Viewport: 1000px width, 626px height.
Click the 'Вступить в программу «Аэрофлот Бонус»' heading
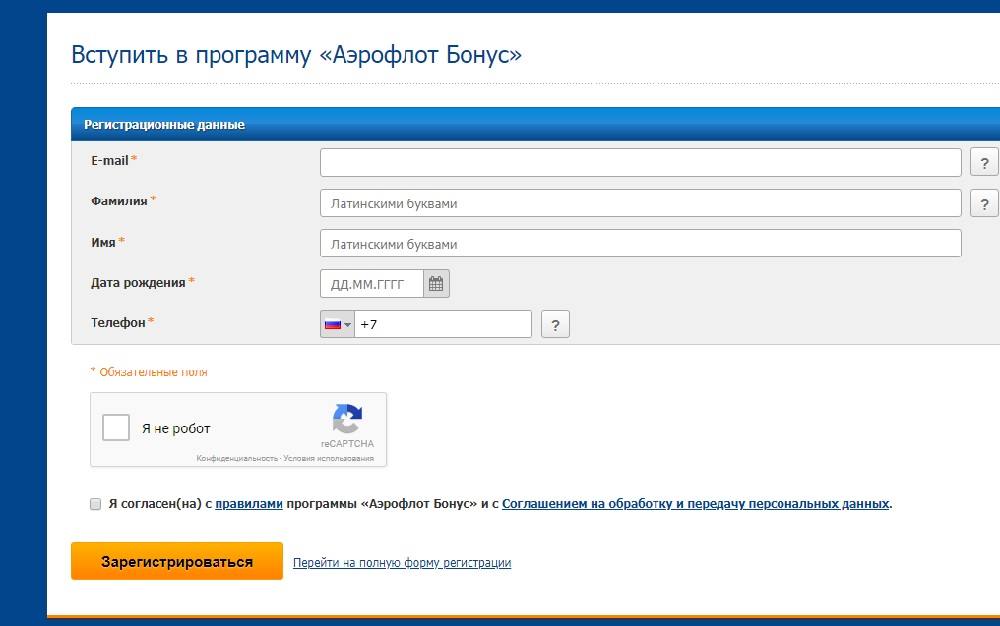297,54
